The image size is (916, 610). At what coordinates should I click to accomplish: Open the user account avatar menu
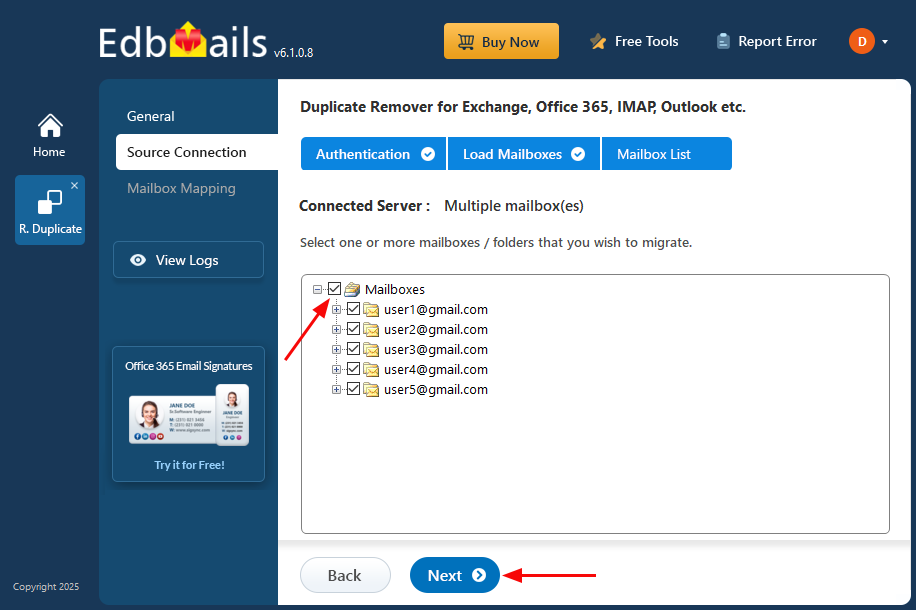point(862,41)
